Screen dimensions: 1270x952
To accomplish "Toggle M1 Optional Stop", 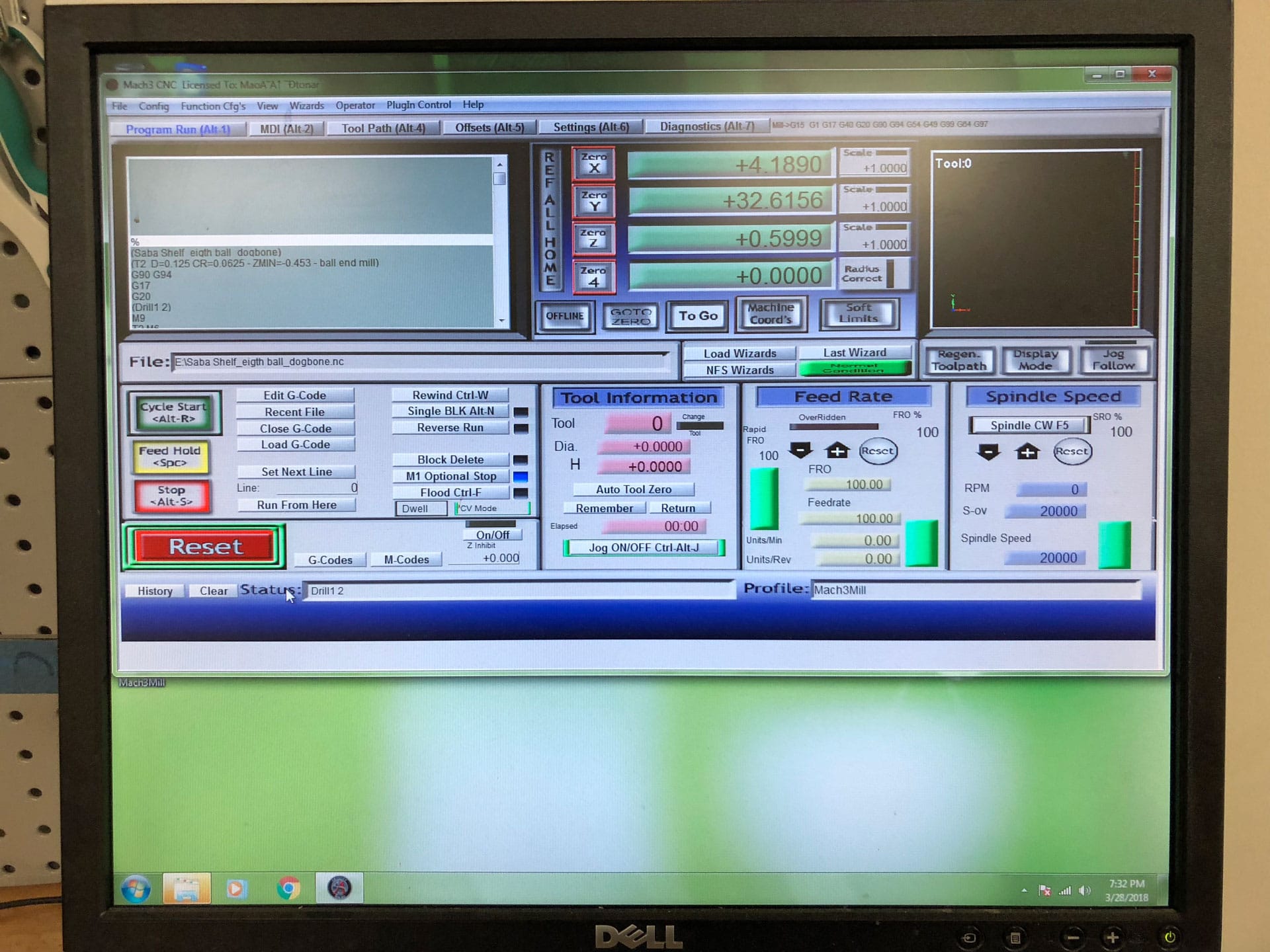I will pos(450,476).
